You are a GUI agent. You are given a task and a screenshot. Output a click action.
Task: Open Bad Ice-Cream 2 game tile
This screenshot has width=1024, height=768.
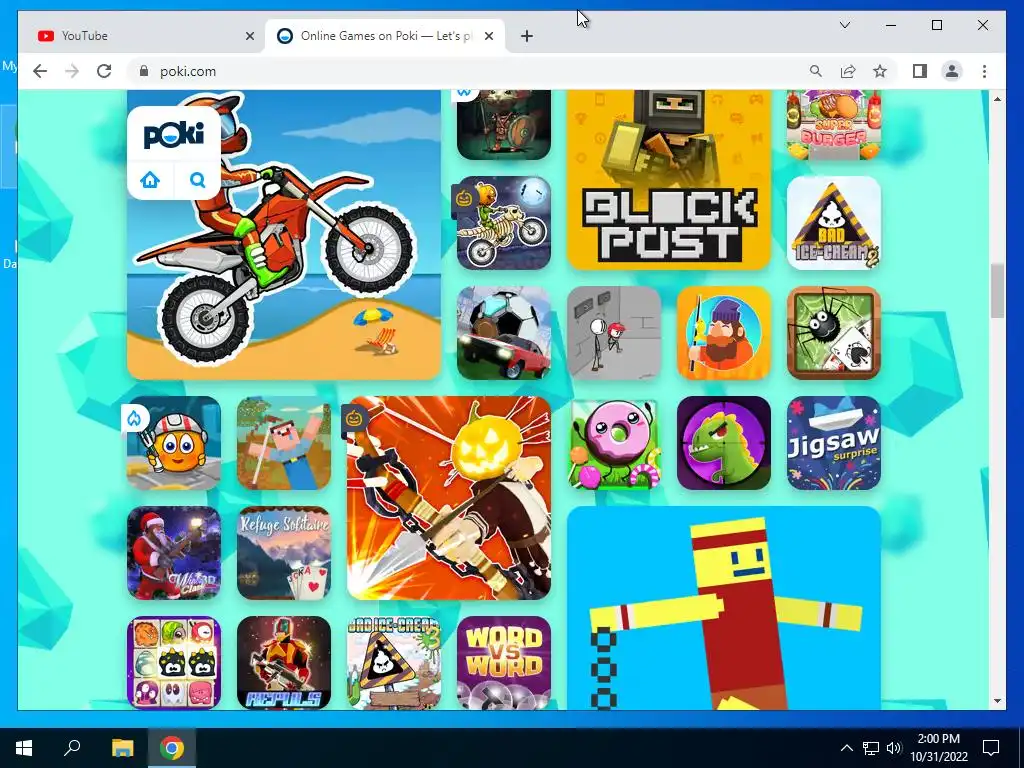[834, 223]
